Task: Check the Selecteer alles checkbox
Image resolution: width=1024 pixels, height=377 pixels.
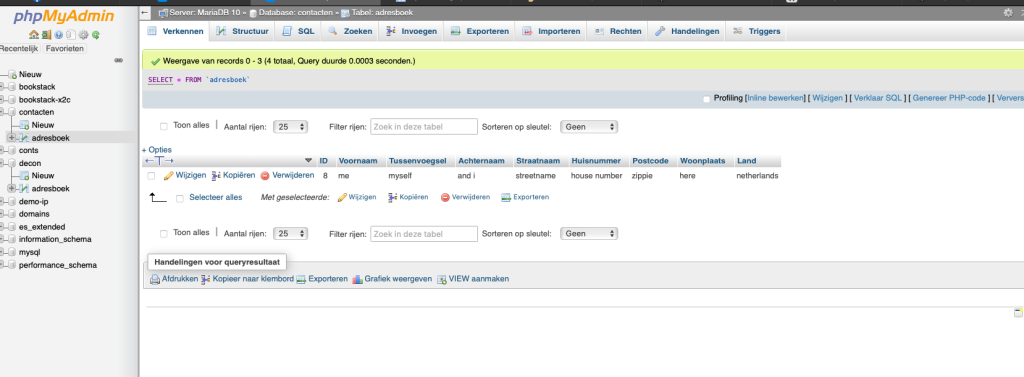Action: pyautogui.click(x=180, y=198)
